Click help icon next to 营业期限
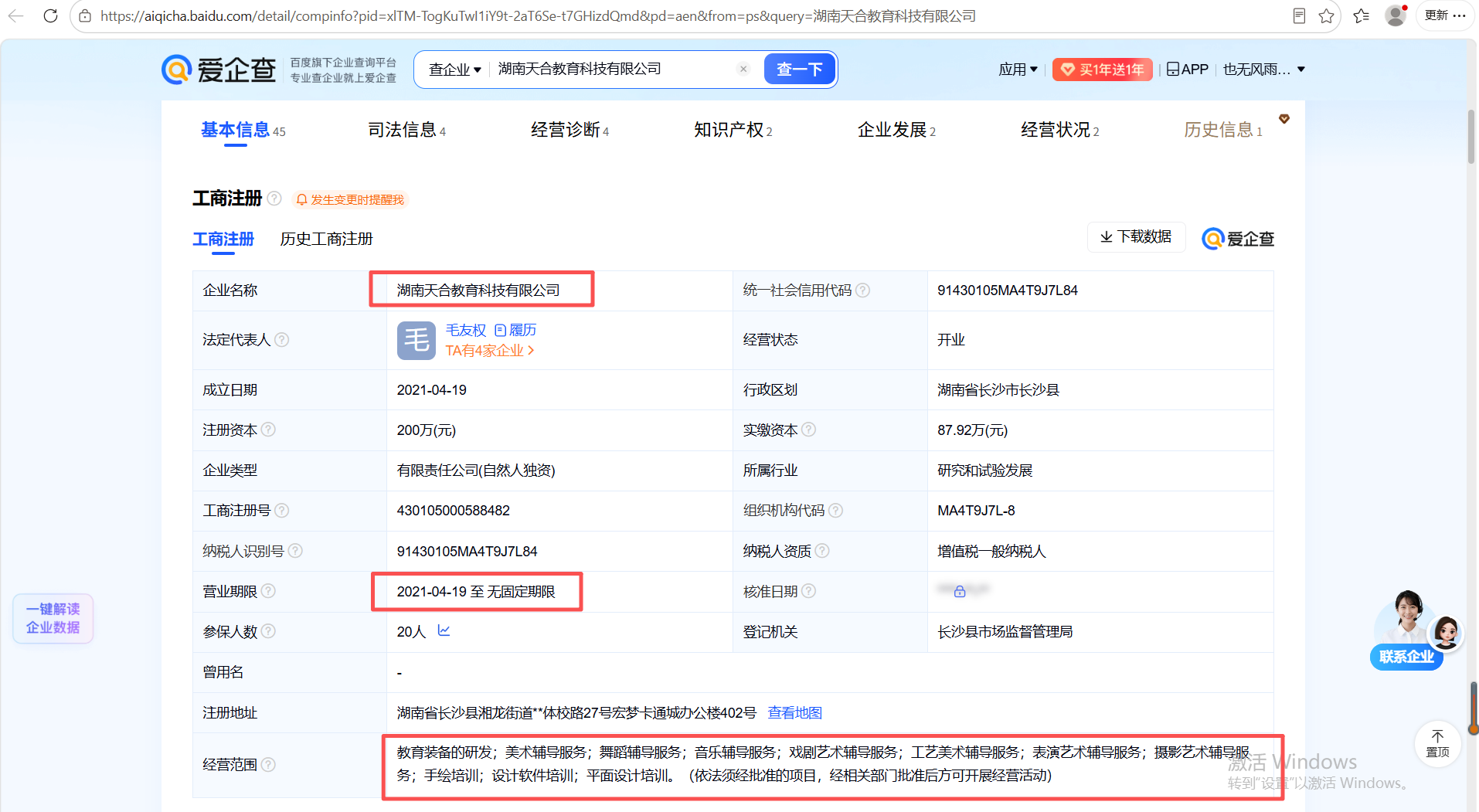 268,591
